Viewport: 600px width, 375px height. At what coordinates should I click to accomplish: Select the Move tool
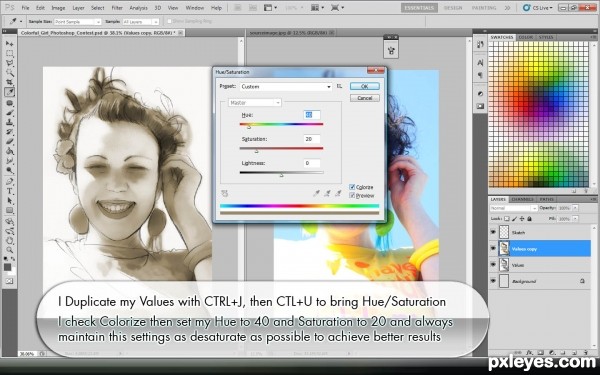[9, 43]
